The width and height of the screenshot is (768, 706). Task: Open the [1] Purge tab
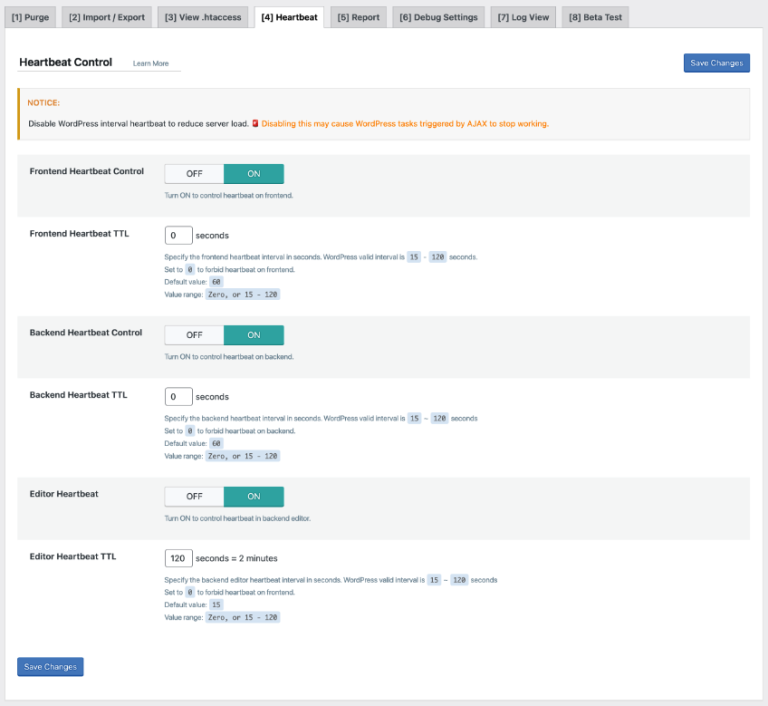[30, 17]
